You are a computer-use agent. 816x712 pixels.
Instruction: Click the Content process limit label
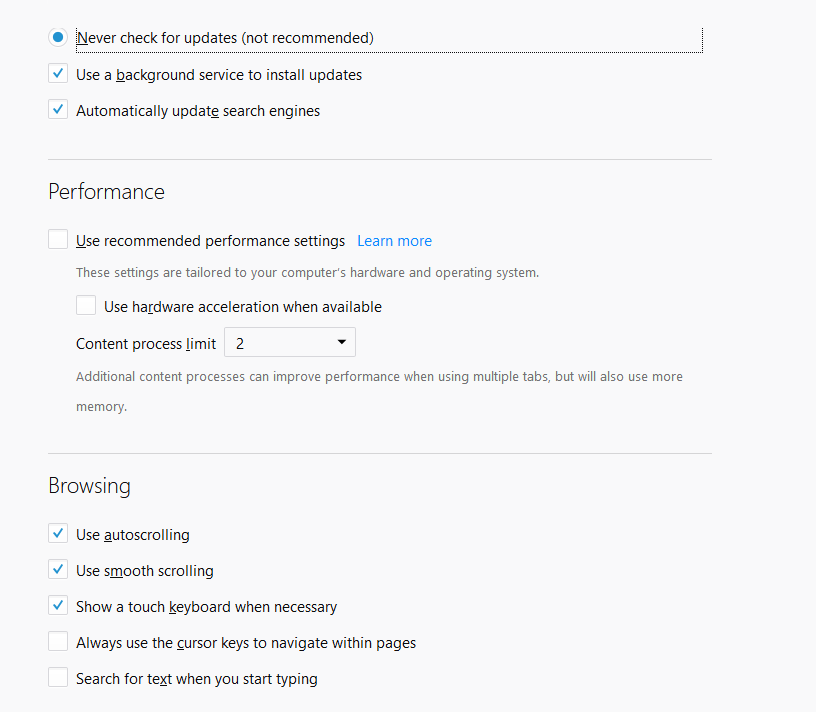(x=146, y=344)
